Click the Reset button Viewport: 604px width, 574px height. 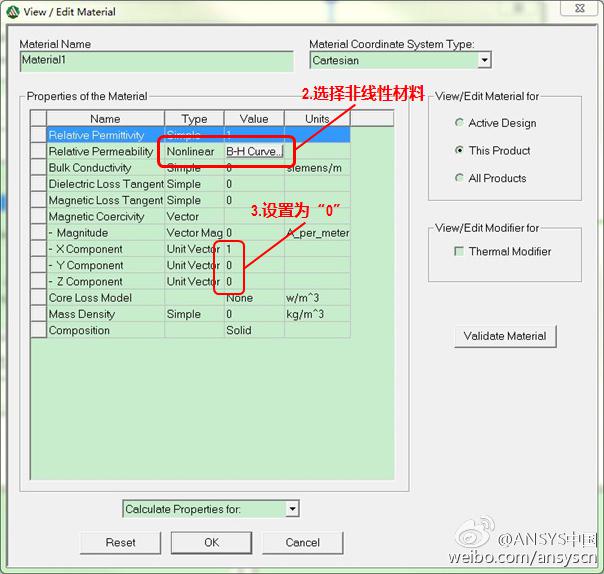(x=120, y=542)
